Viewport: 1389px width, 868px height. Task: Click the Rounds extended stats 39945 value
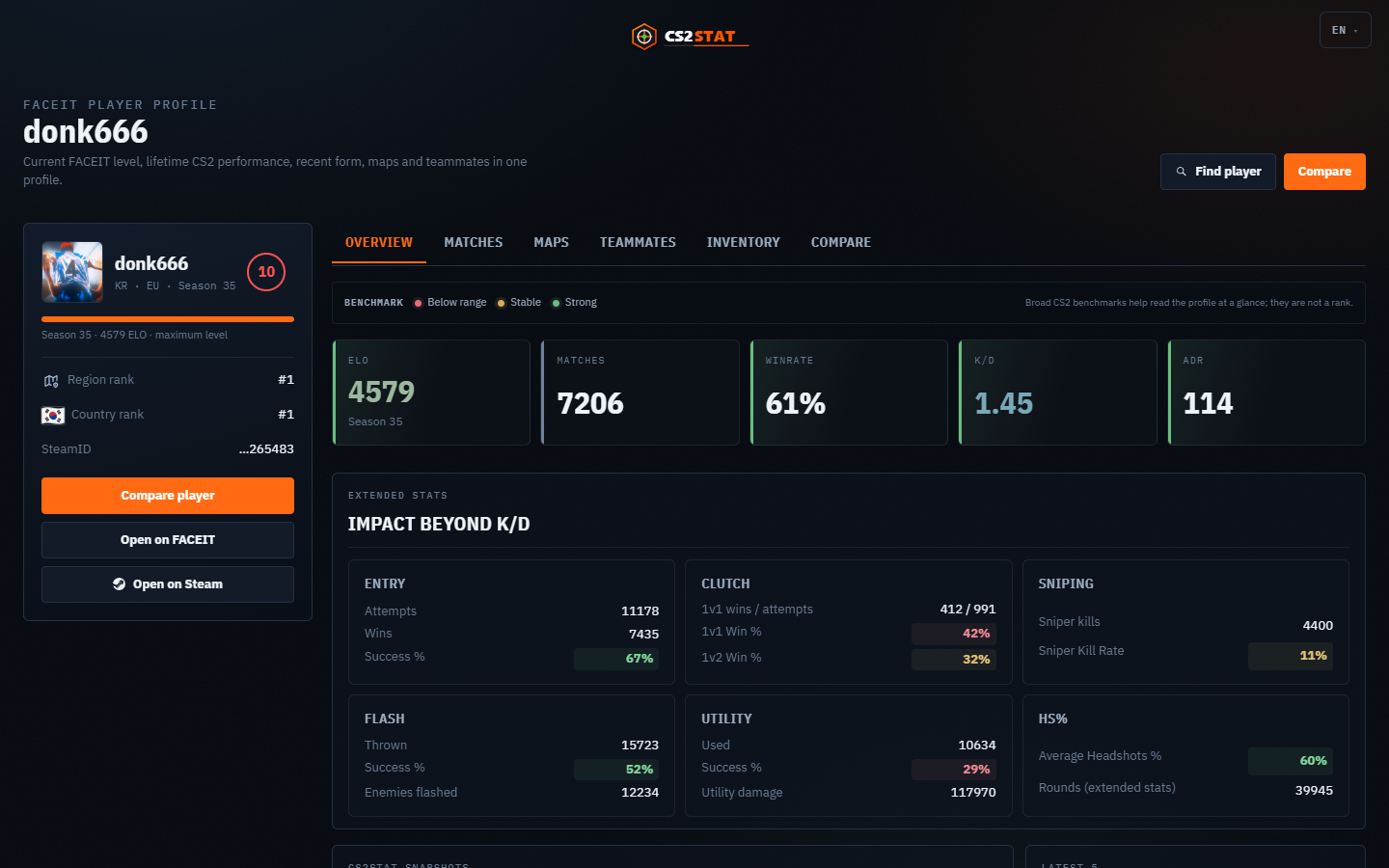pyautogui.click(x=1314, y=791)
